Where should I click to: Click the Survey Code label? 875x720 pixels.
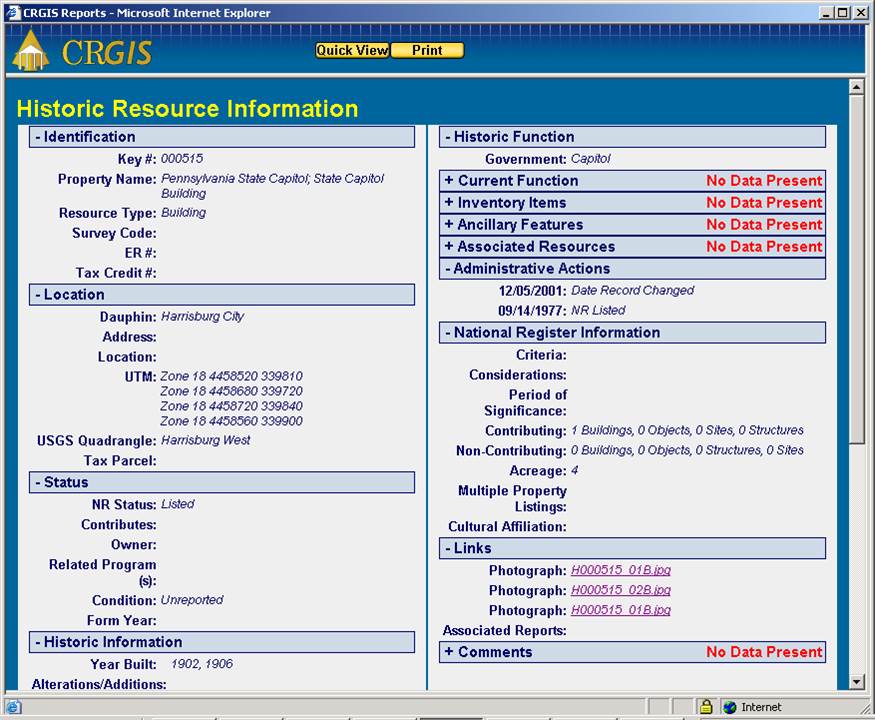[114, 233]
